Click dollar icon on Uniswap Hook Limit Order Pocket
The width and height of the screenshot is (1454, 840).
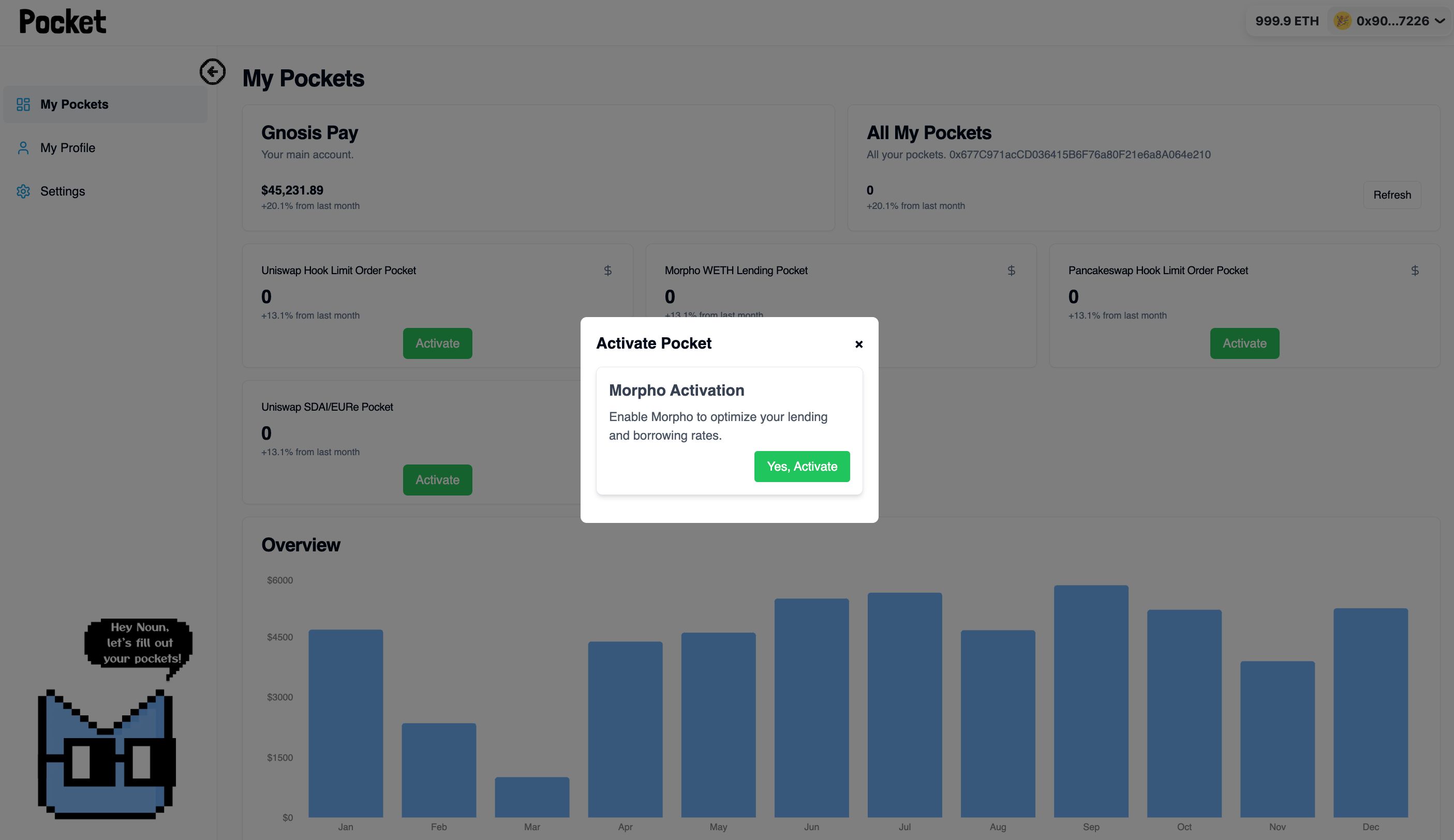(607, 271)
